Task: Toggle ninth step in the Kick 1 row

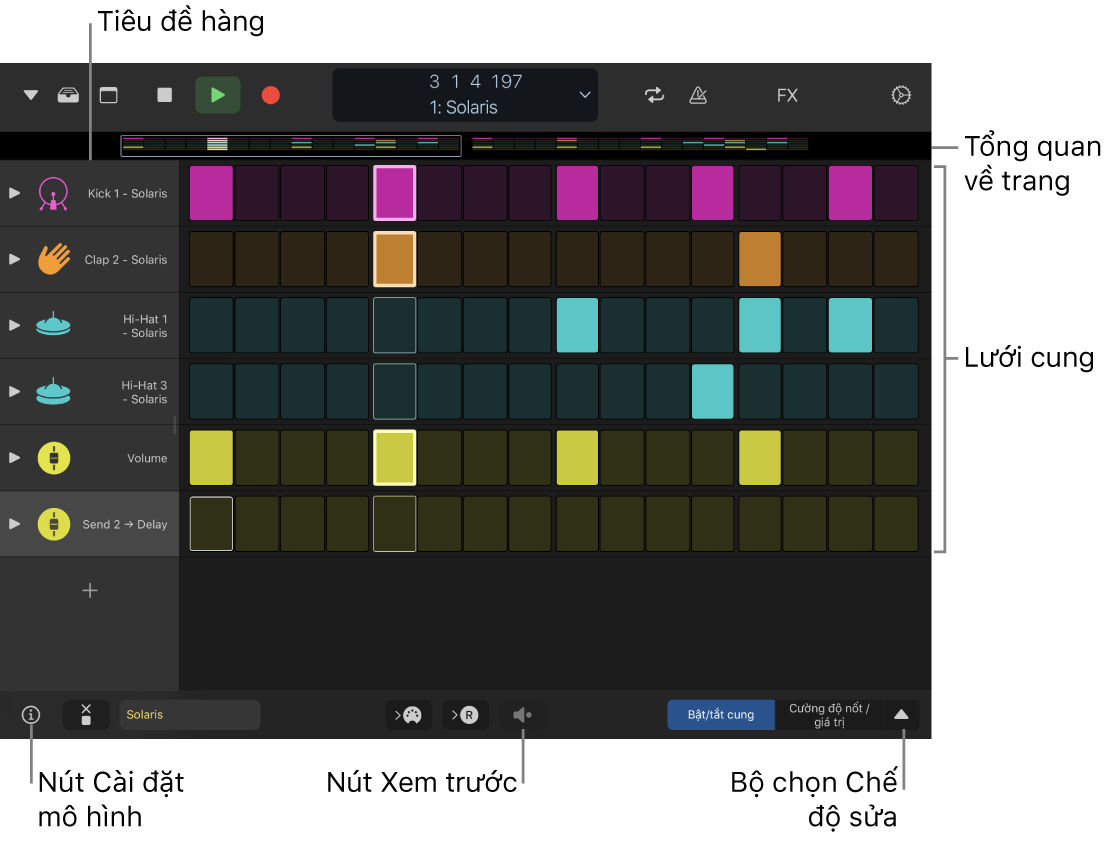Action: [x=577, y=193]
